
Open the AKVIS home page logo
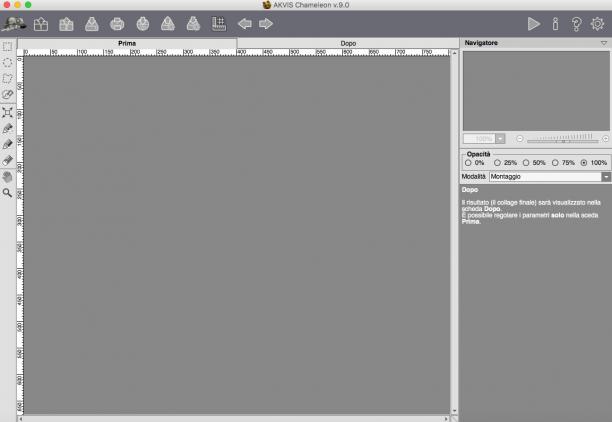coord(14,24)
